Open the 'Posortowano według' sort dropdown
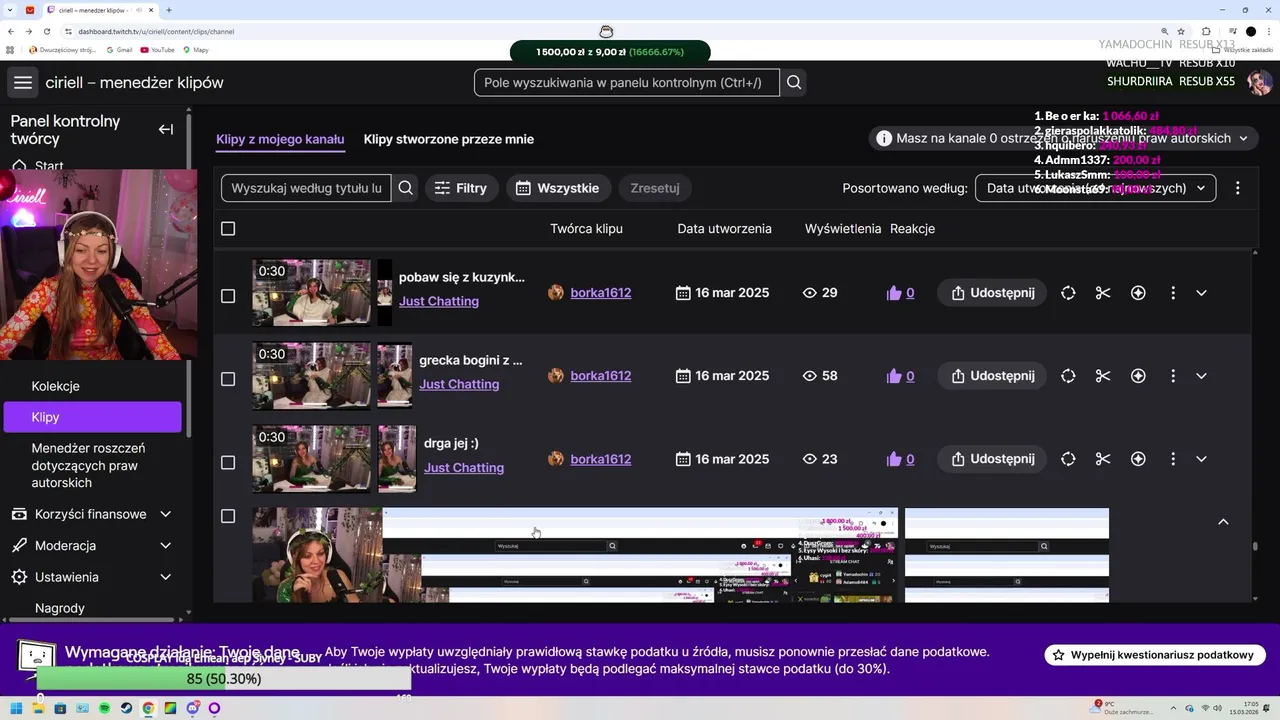 tap(1095, 188)
